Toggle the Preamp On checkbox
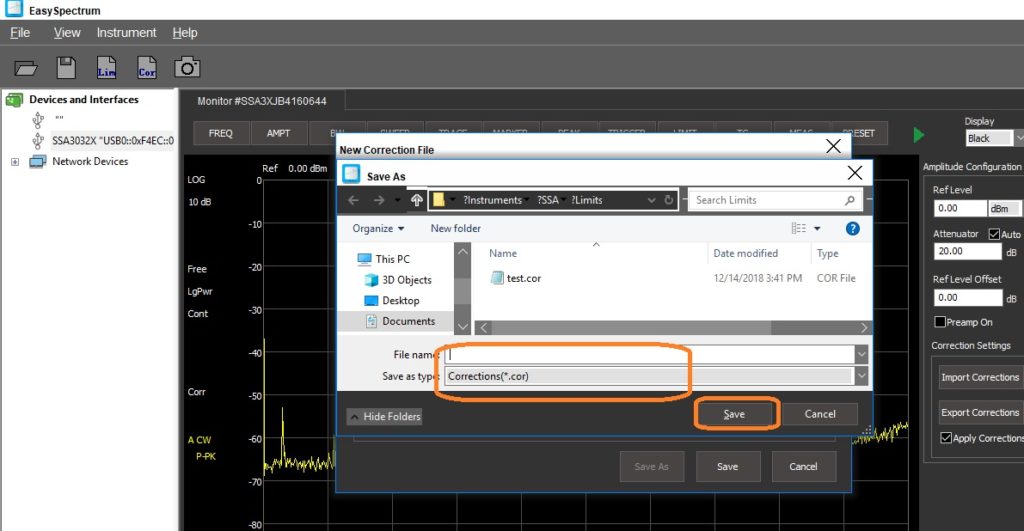Screen dimensions: 1024x531 [940, 322]
